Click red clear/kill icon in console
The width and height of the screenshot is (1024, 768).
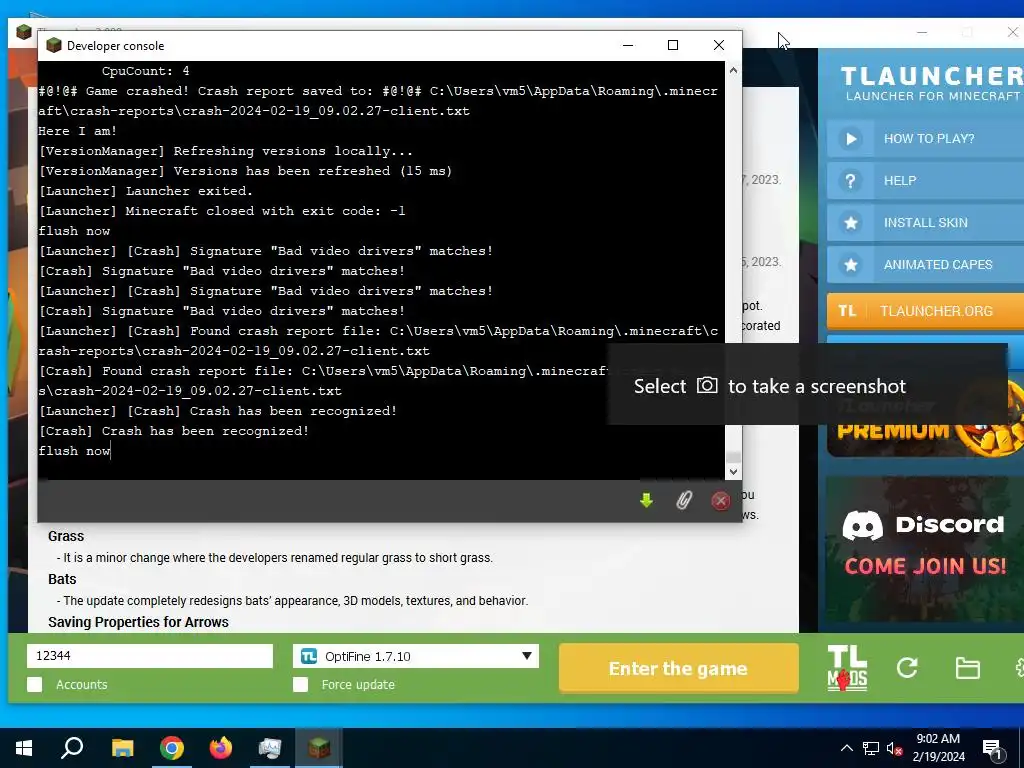[x=720, y=501]
